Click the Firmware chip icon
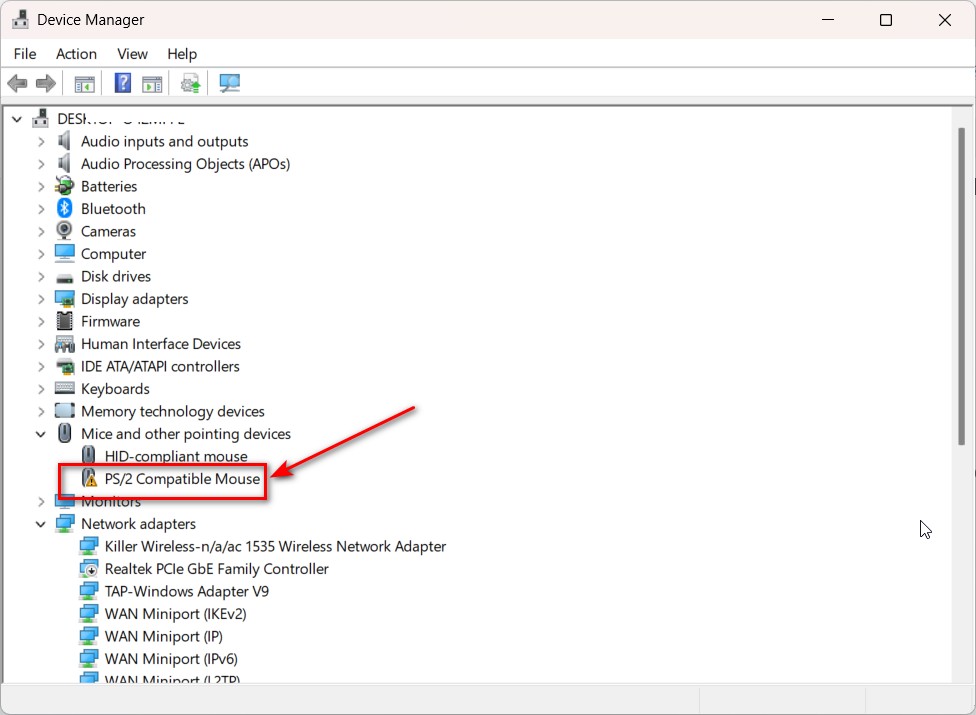The height and width of the screenshot is (715, 976). coord(64,321)
